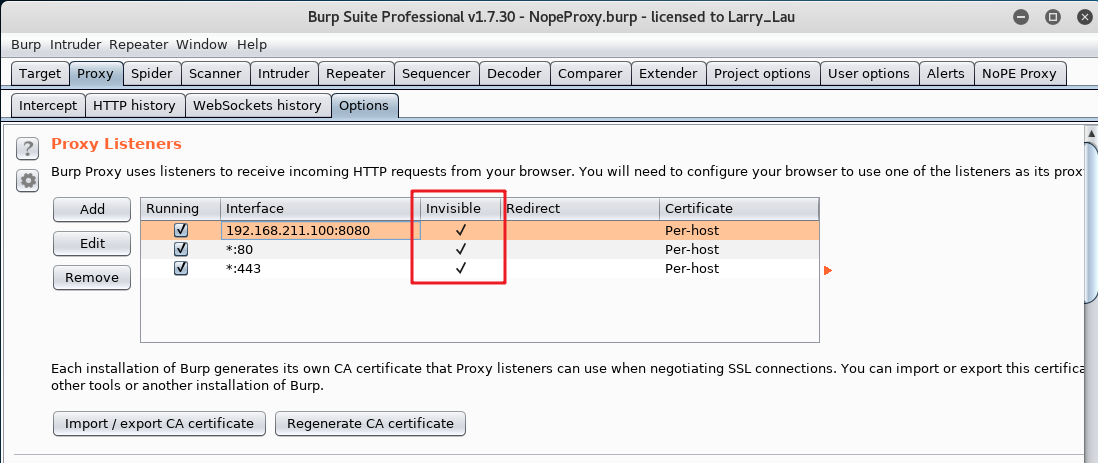This screenshot has height=463, width=1098.
Task: Open the Alerts tab
Action: (946, 74)
